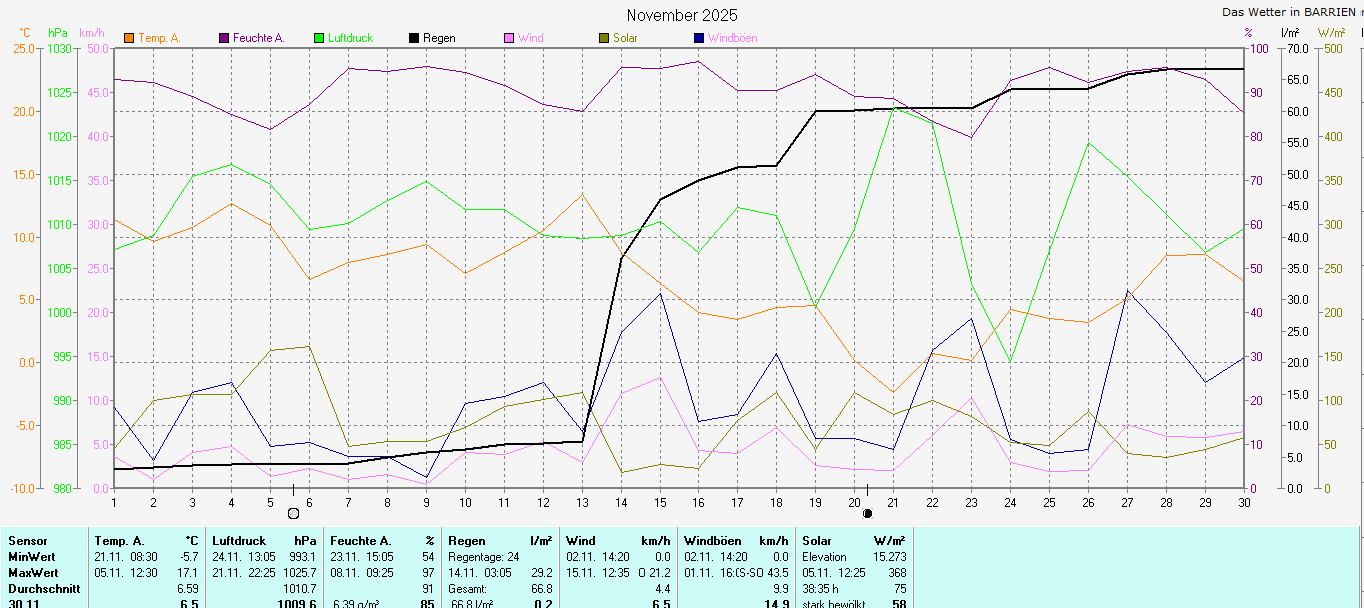Click the new moon symbol near day 20
1364x608 pixels.
(x=867, y=513)
